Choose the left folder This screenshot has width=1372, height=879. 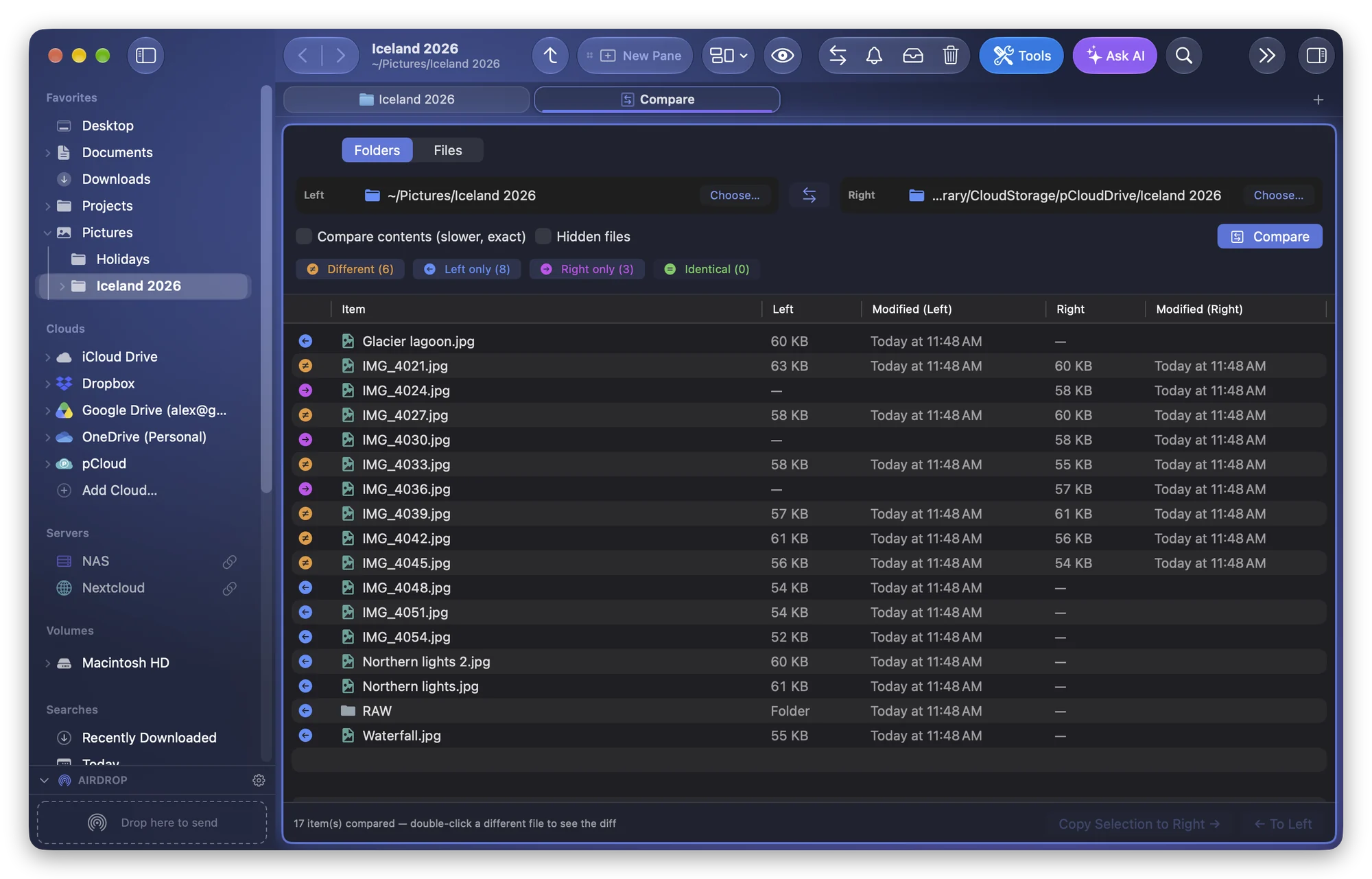pos(734,196)
